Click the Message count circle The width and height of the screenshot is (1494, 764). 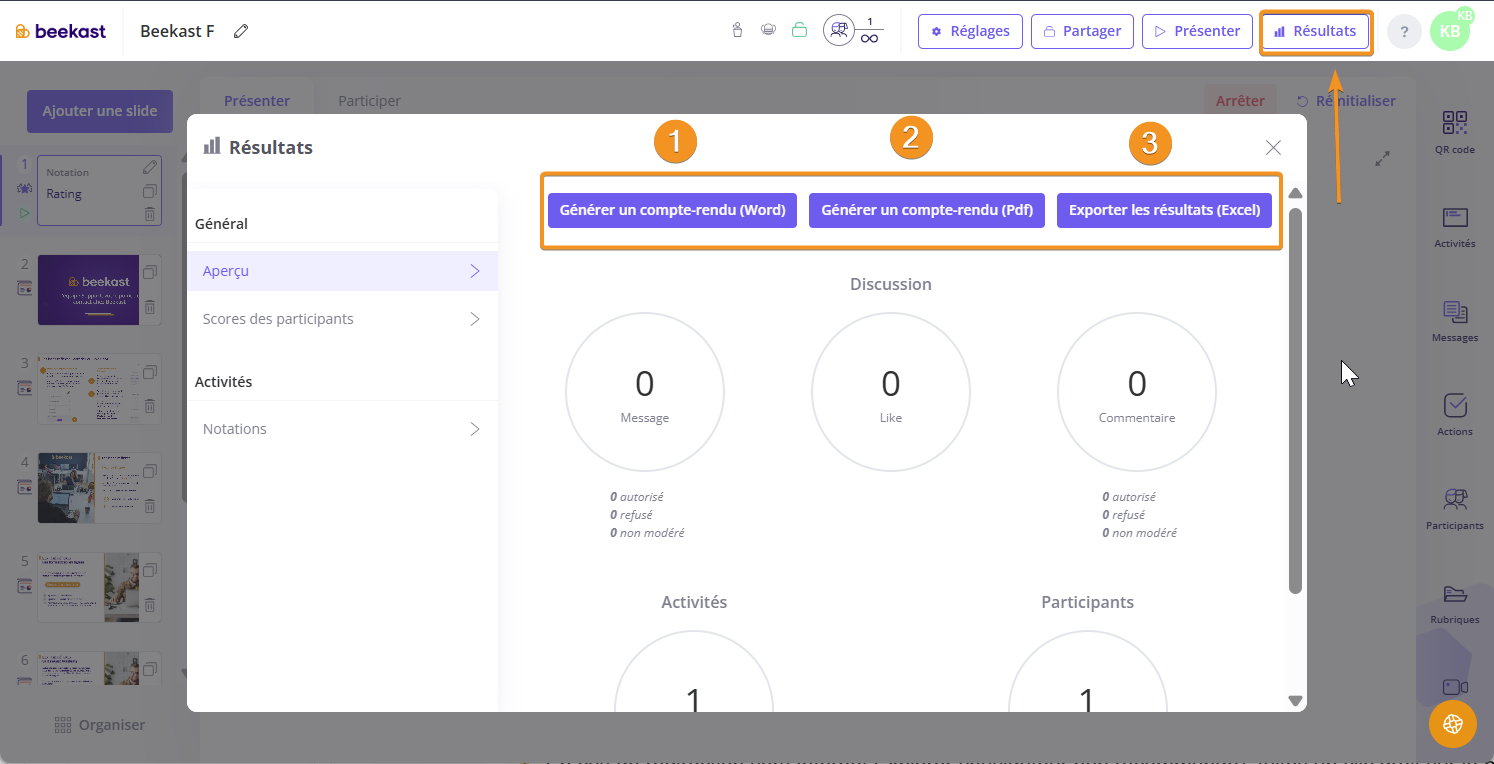645,392
